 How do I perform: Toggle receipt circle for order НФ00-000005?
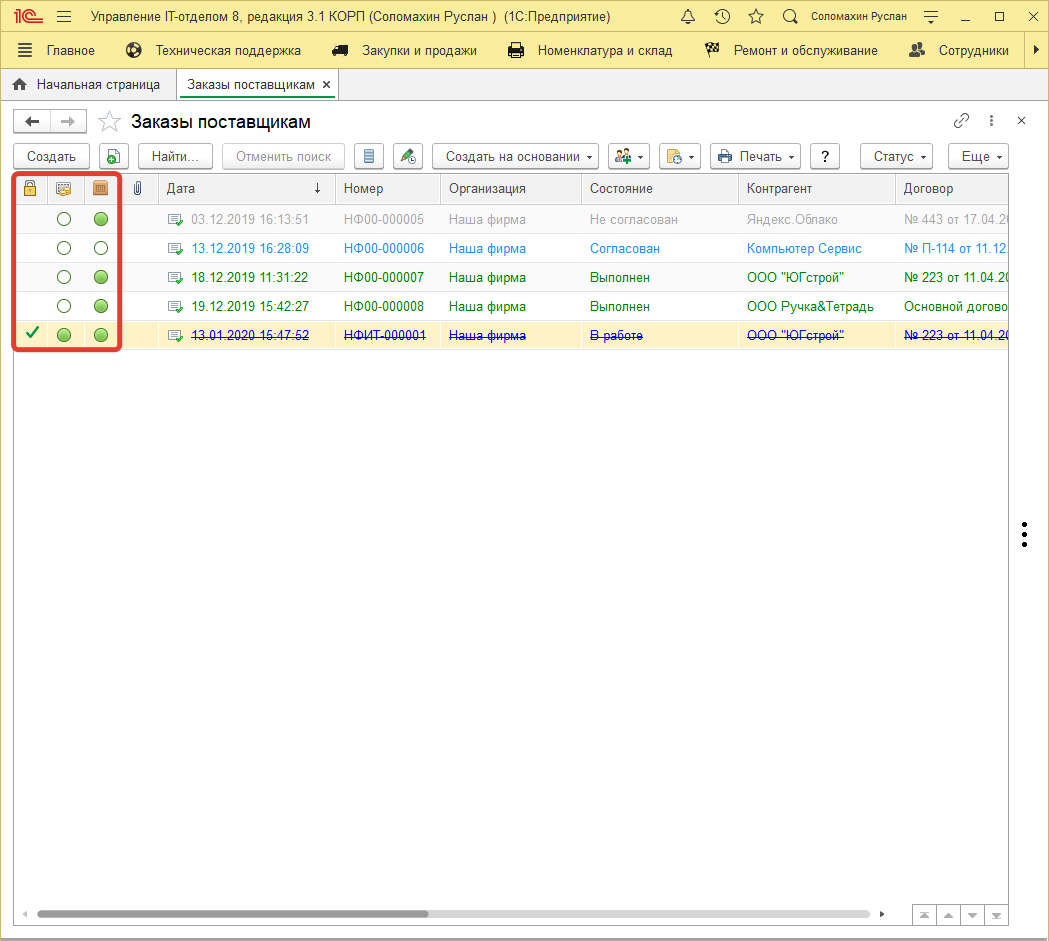click(101, 219)
